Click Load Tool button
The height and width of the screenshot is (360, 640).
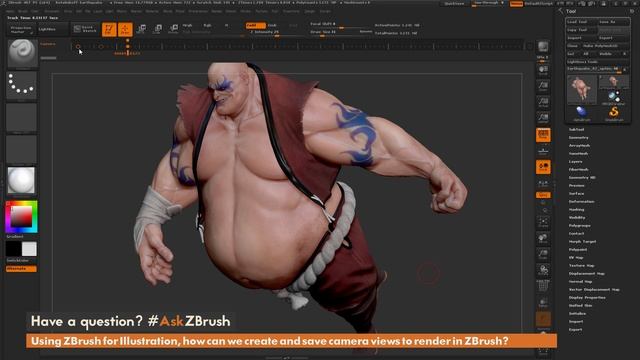pyautogui.click(x=581, y=22)
